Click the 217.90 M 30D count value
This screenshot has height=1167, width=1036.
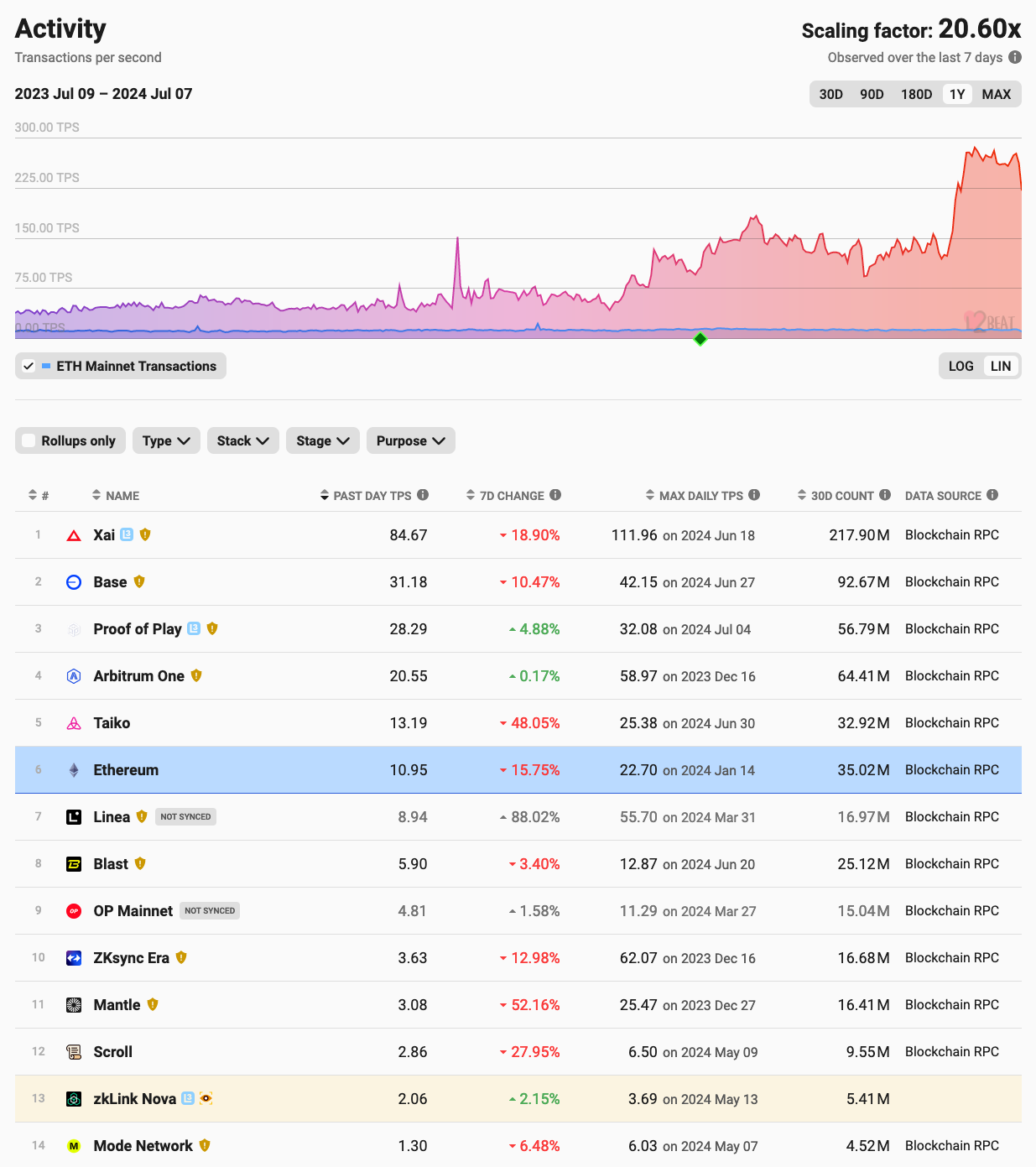tap(860, 535)
